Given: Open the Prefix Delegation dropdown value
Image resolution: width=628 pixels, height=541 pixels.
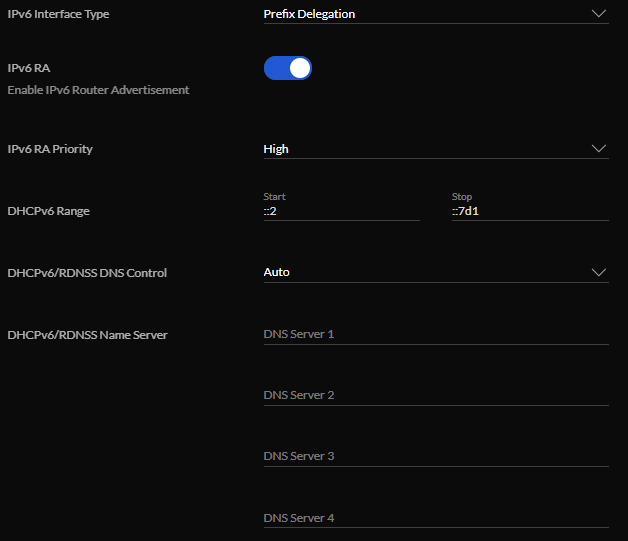Looking at the screenshot, I should (309, 14).
